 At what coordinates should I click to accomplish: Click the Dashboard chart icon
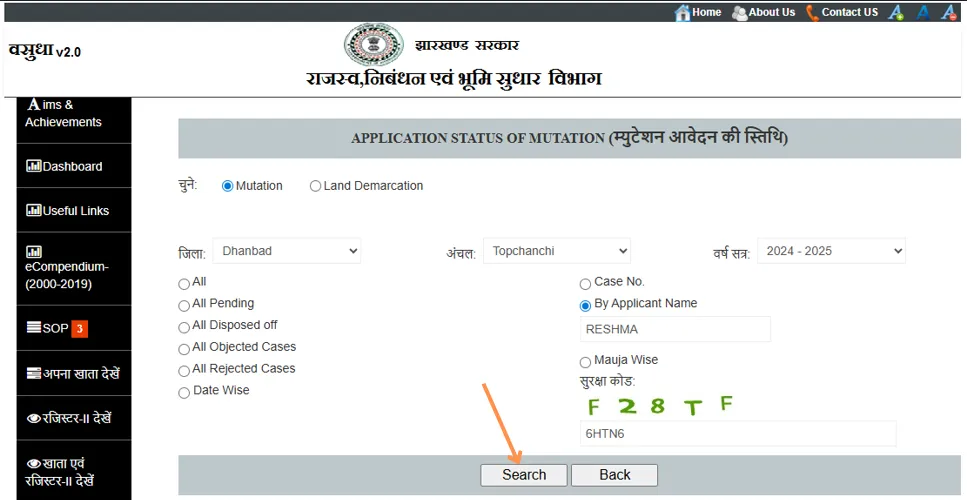coord(33,166)
